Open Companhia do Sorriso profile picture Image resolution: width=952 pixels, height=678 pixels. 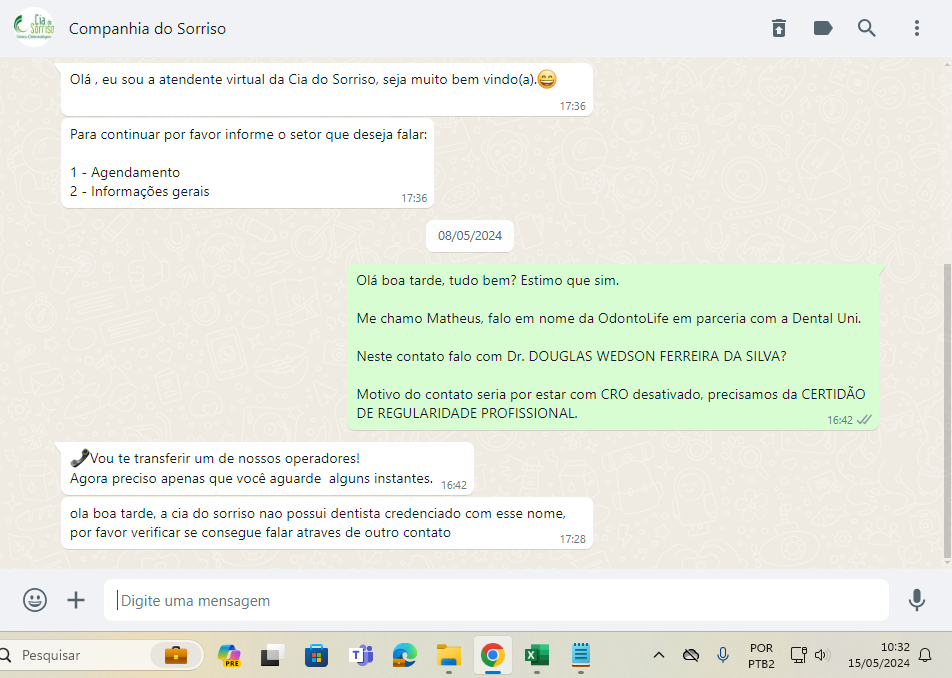[34, 27]
